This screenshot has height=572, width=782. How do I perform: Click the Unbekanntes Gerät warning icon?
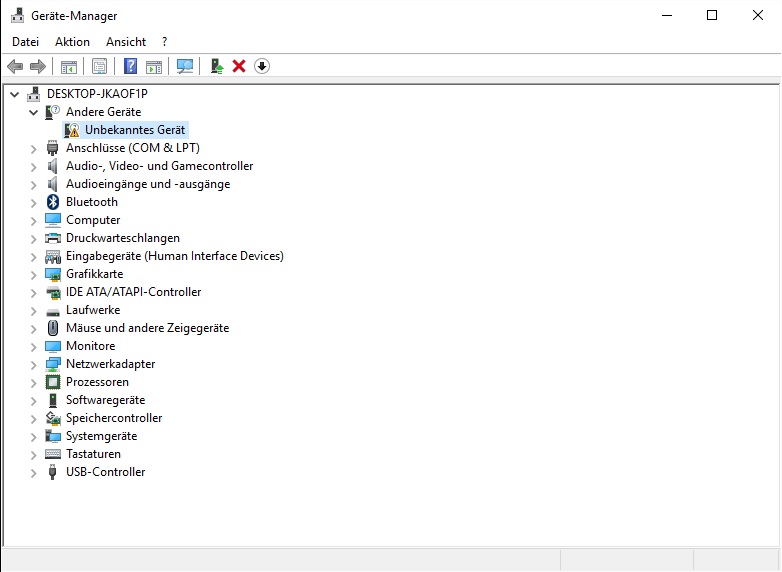coord(72,130)
